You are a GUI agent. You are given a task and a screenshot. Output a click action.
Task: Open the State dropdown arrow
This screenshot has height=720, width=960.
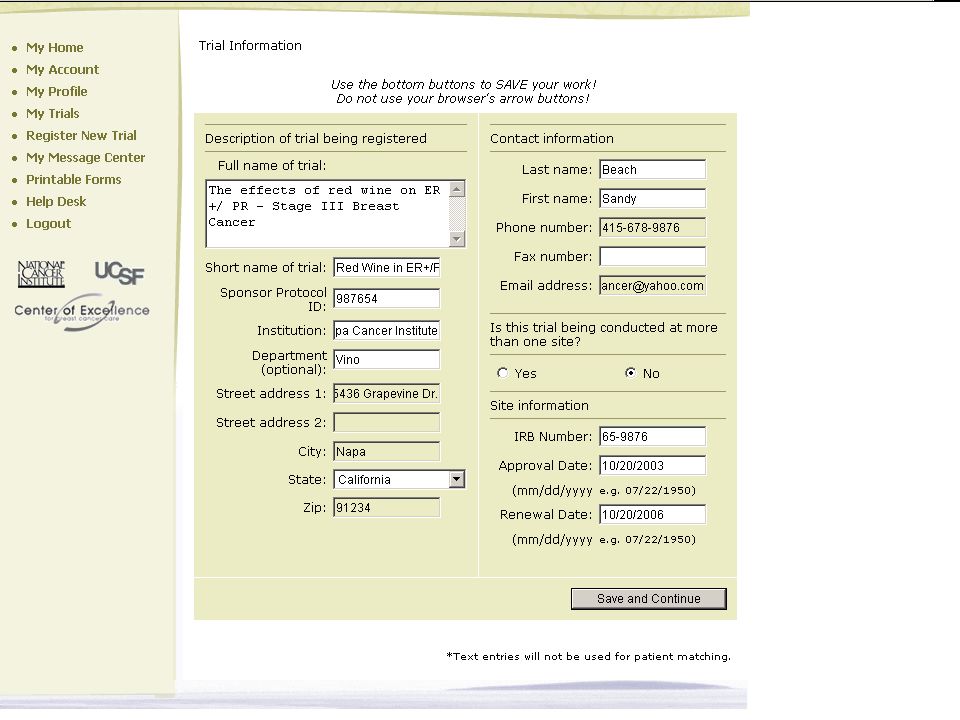pyautogui.click(x=457, y=479)
